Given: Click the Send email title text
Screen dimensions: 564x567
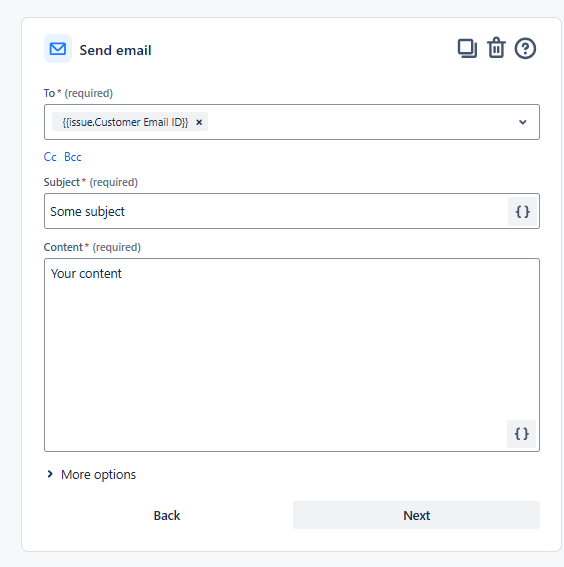Looking at the screenshot, I should tap(115, 50).
